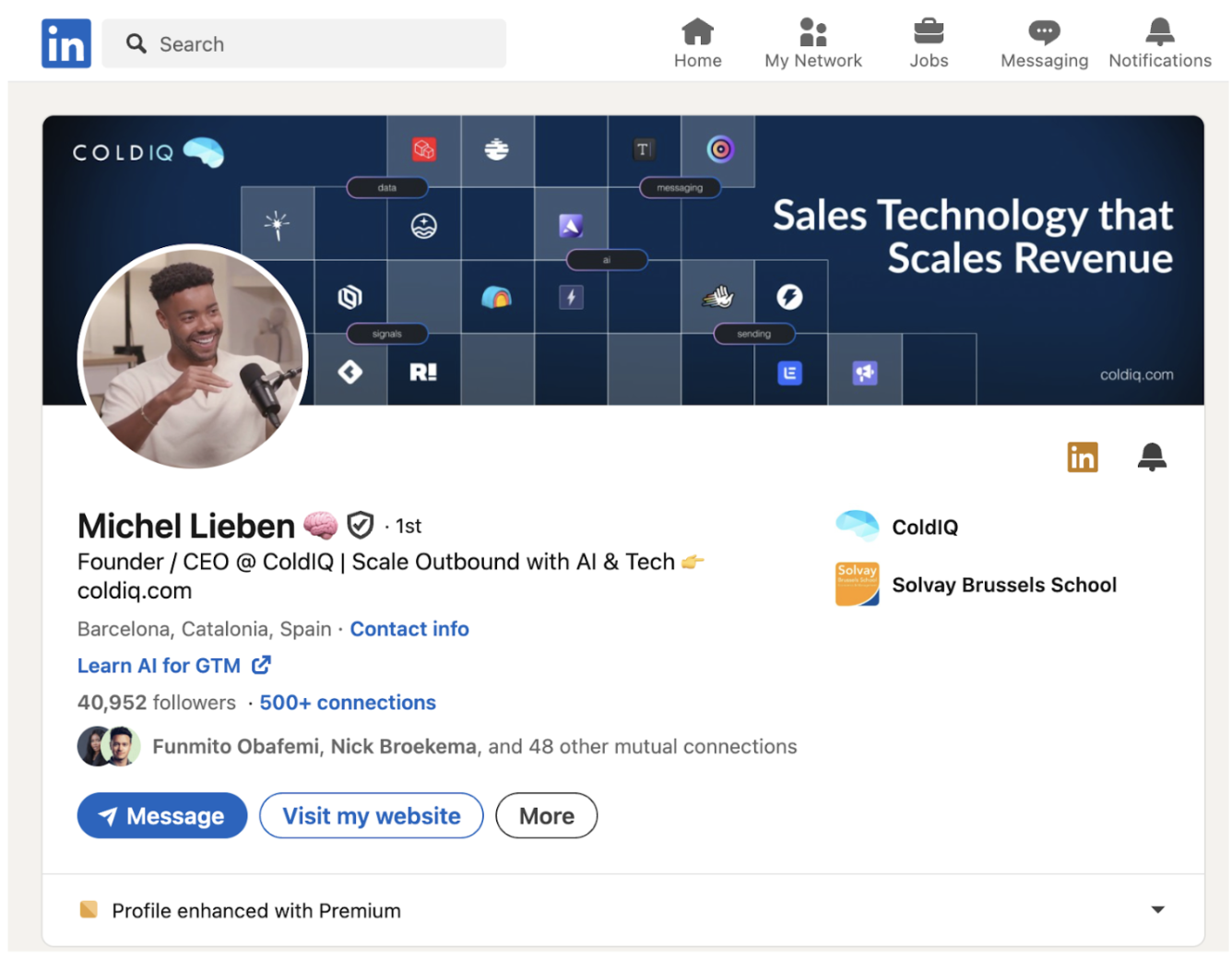Click the colorful circular target icon in banner
1232x959 pixels.
(x=720, y=148)
